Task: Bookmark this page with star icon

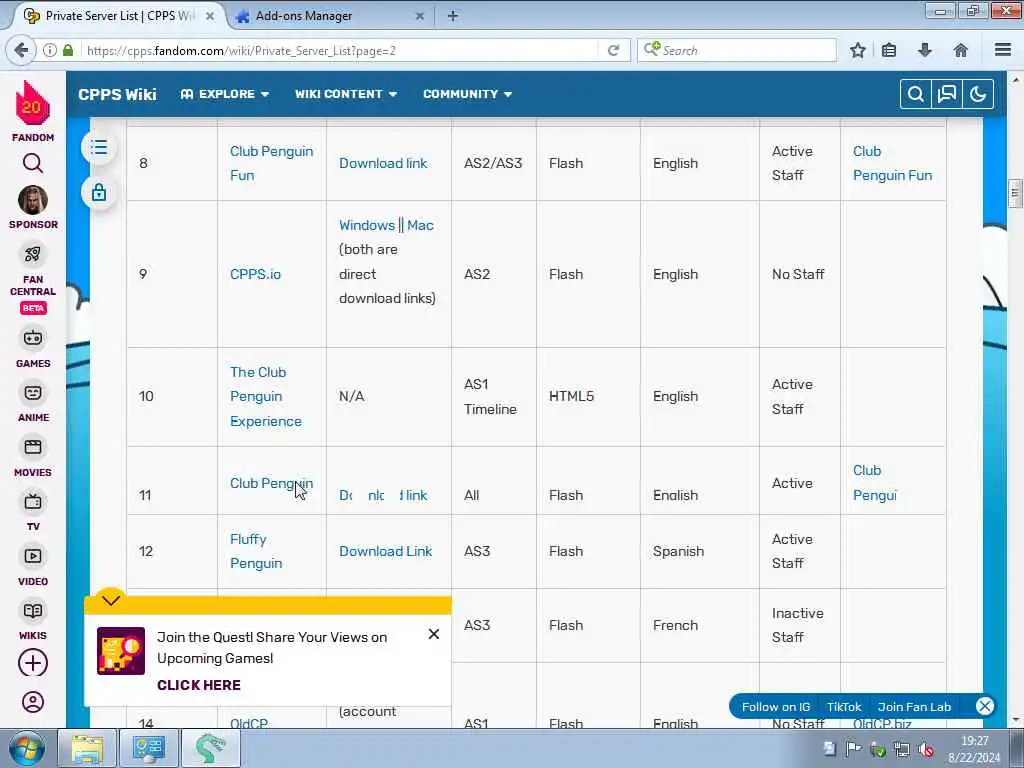Action: [857, 50]
